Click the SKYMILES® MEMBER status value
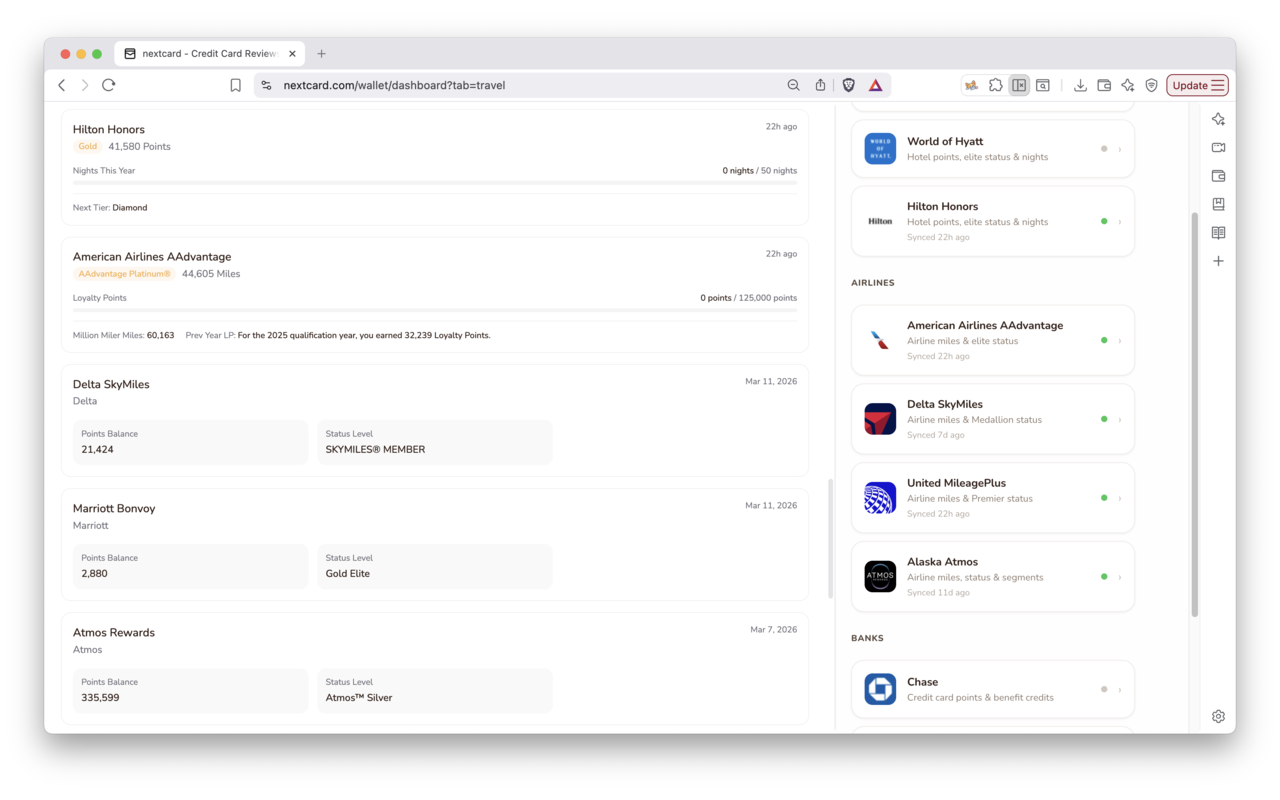Image resolution: width=1280 pixels, height=800 pixels. click(x=376, y=450)
